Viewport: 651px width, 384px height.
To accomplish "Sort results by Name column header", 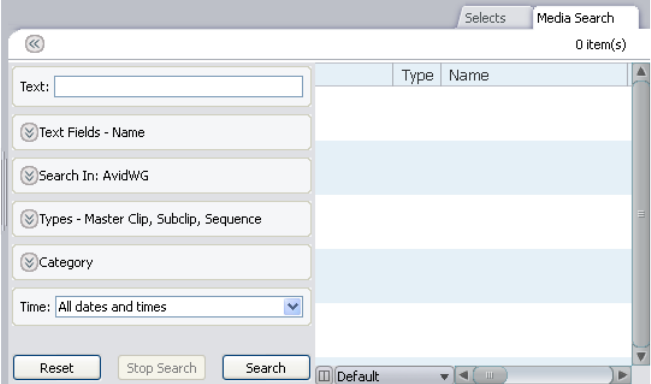I will pyautogui.click(x=535, y=75).
